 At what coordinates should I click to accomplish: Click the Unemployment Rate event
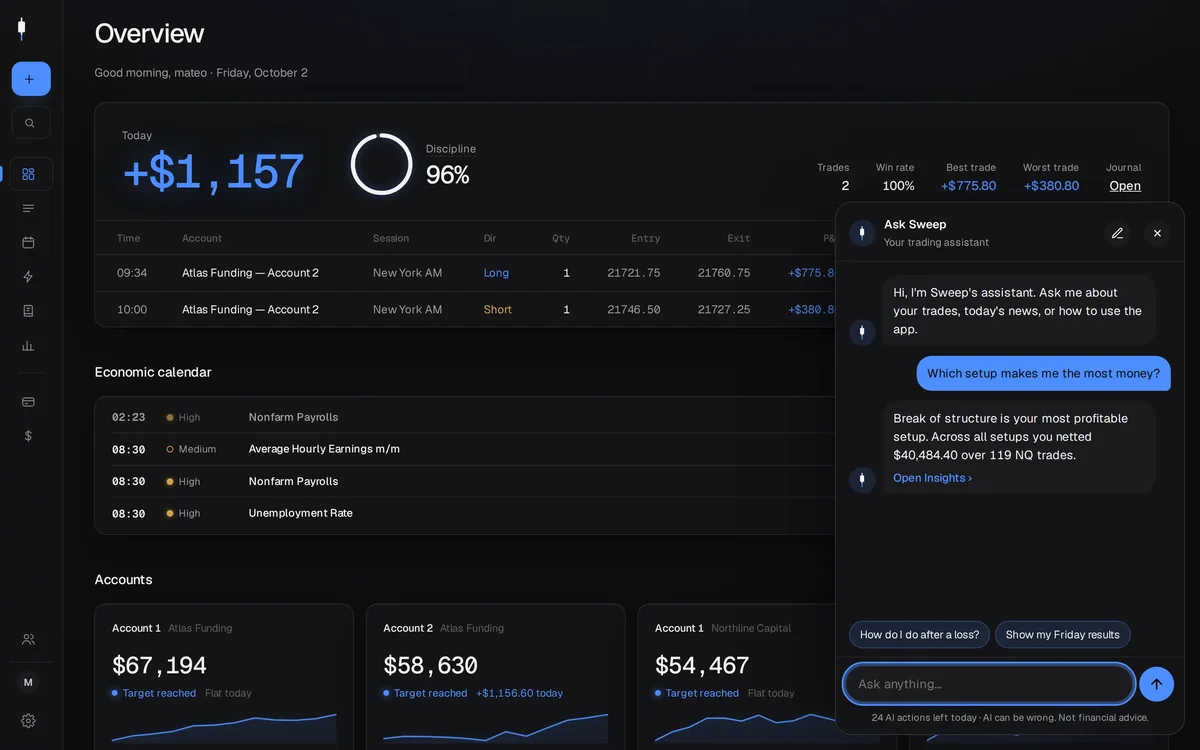tap(465, 513)
